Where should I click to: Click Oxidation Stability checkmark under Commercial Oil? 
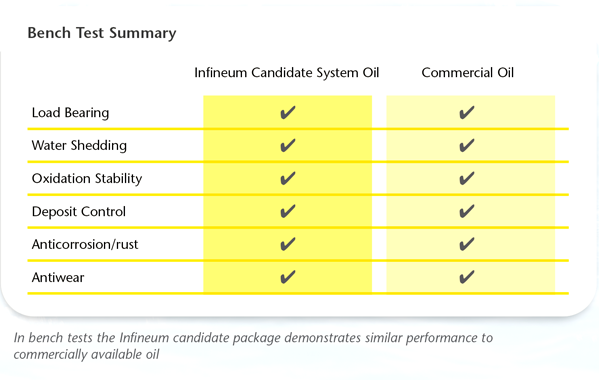(467, 178)
